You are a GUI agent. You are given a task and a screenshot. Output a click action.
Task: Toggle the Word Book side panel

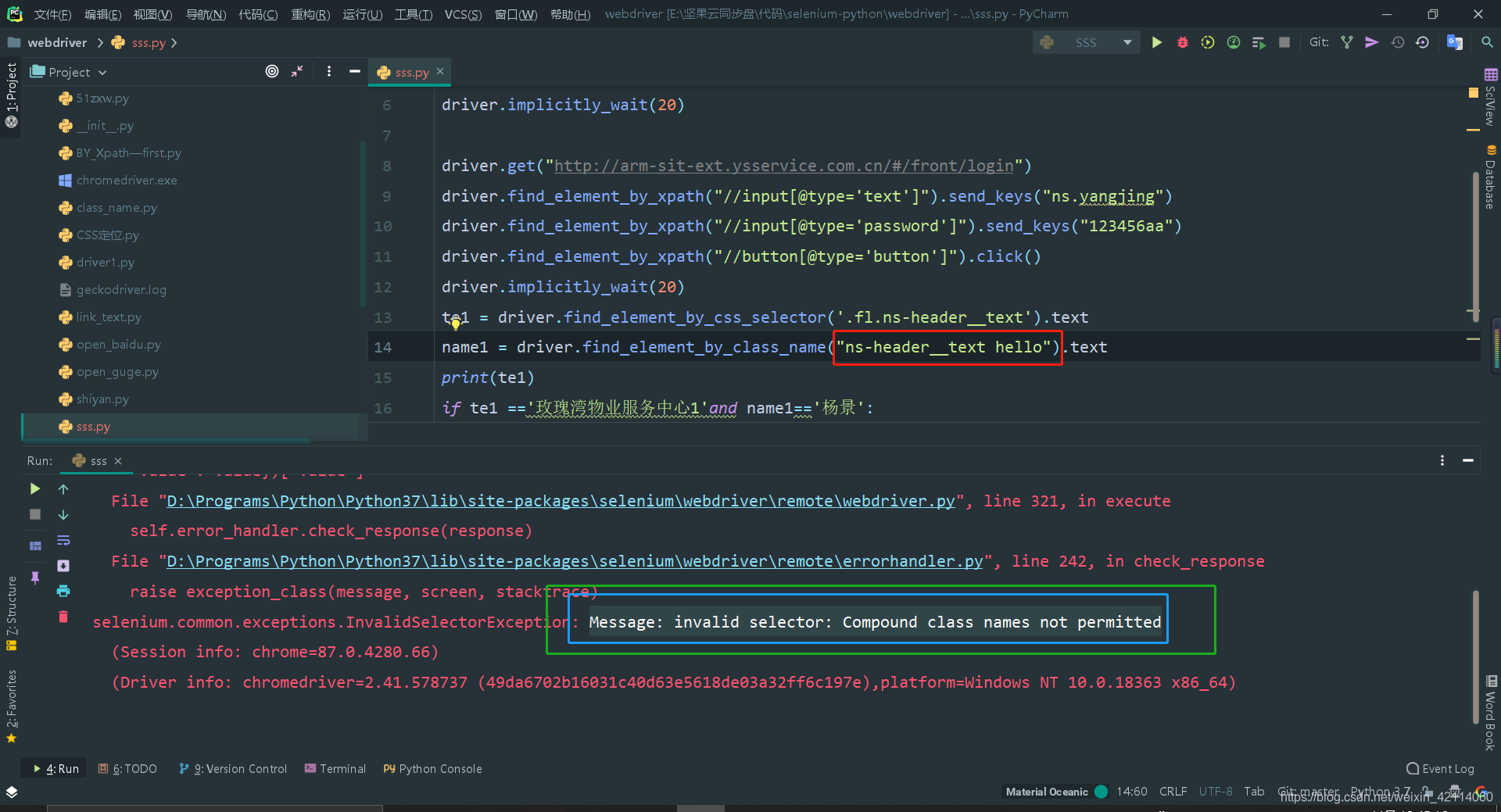tap(1490, 714)
